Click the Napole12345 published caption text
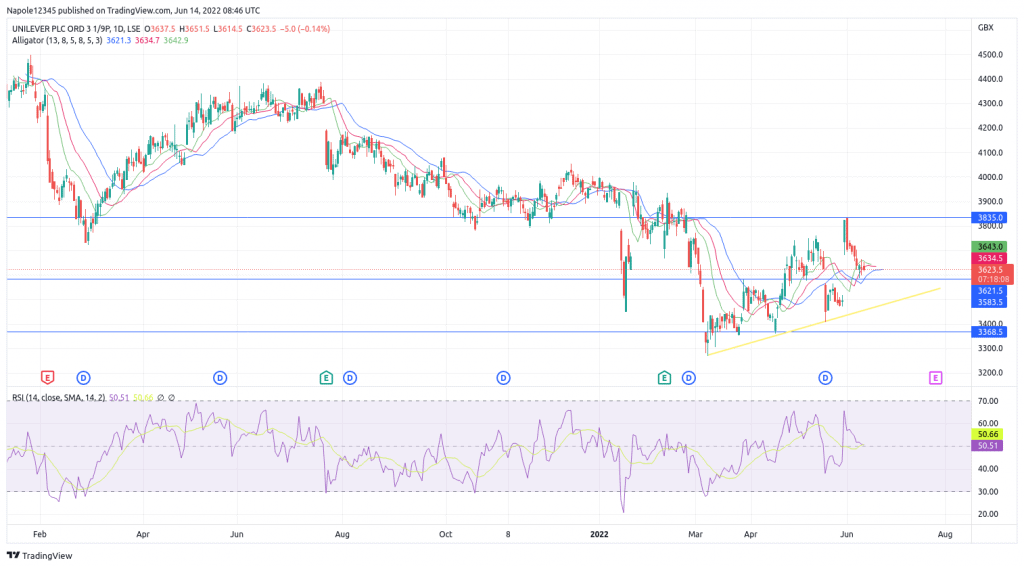The height and width of the screenshot is (567, 1024). point(133,10)
